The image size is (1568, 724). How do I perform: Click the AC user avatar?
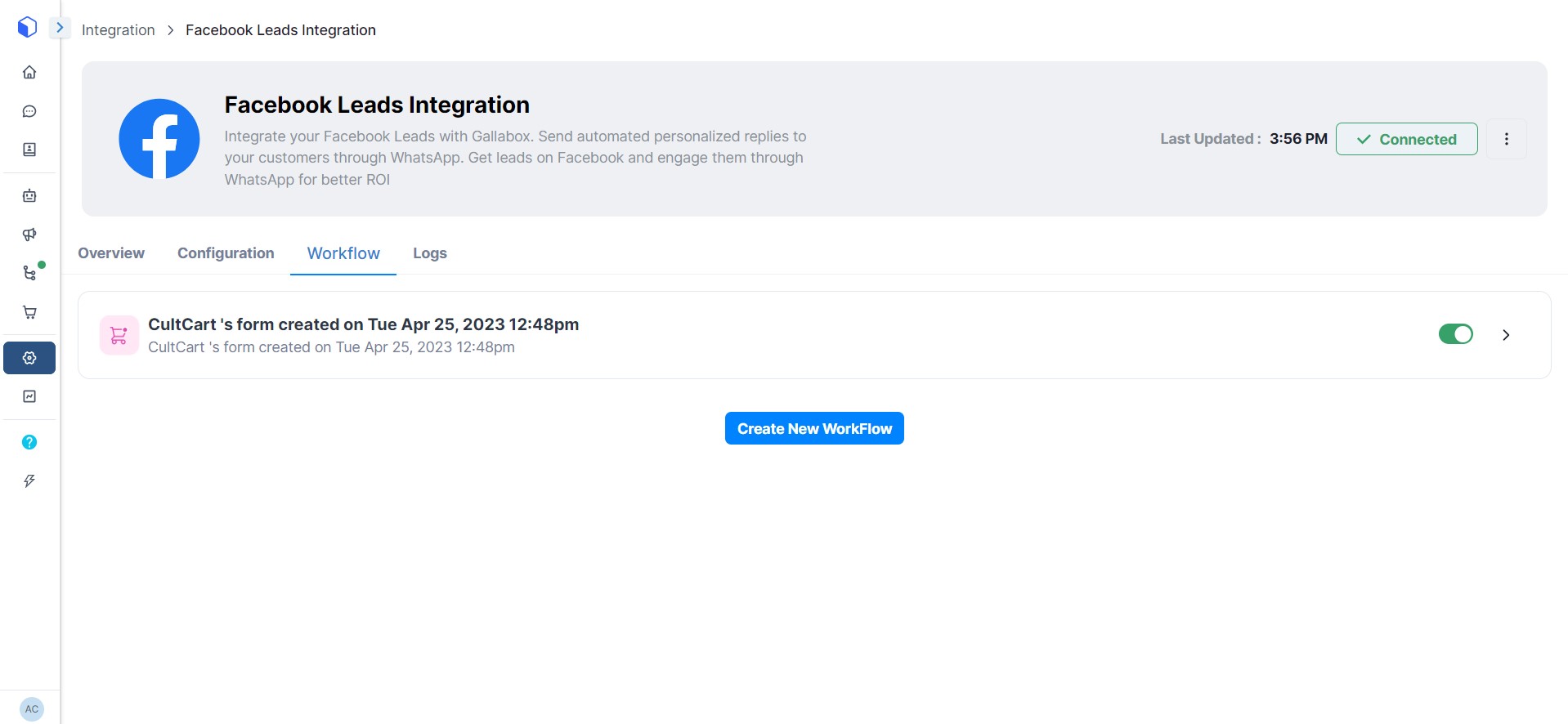coord(31,709)
